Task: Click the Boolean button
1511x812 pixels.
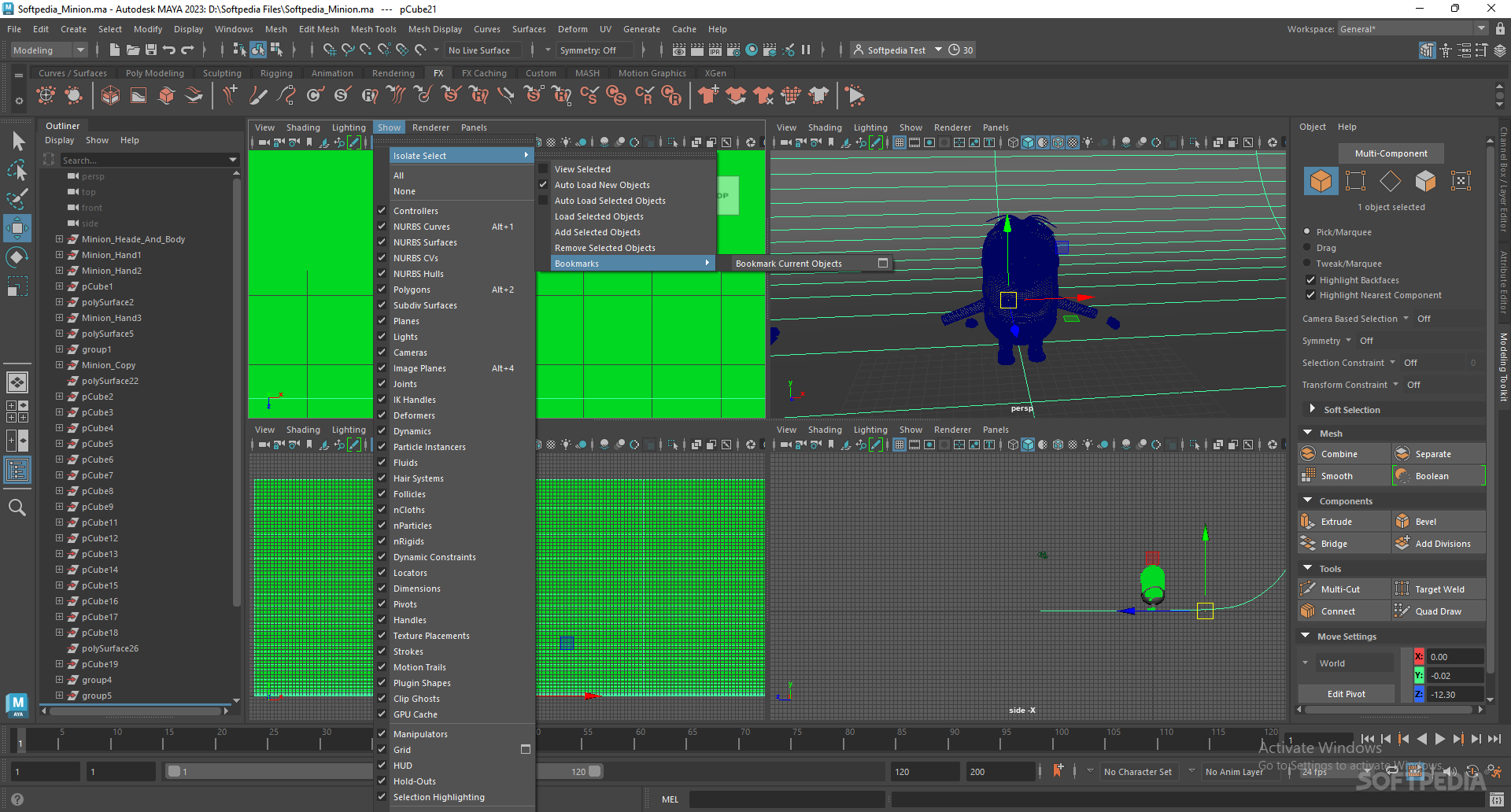Action: [1439, 476]
